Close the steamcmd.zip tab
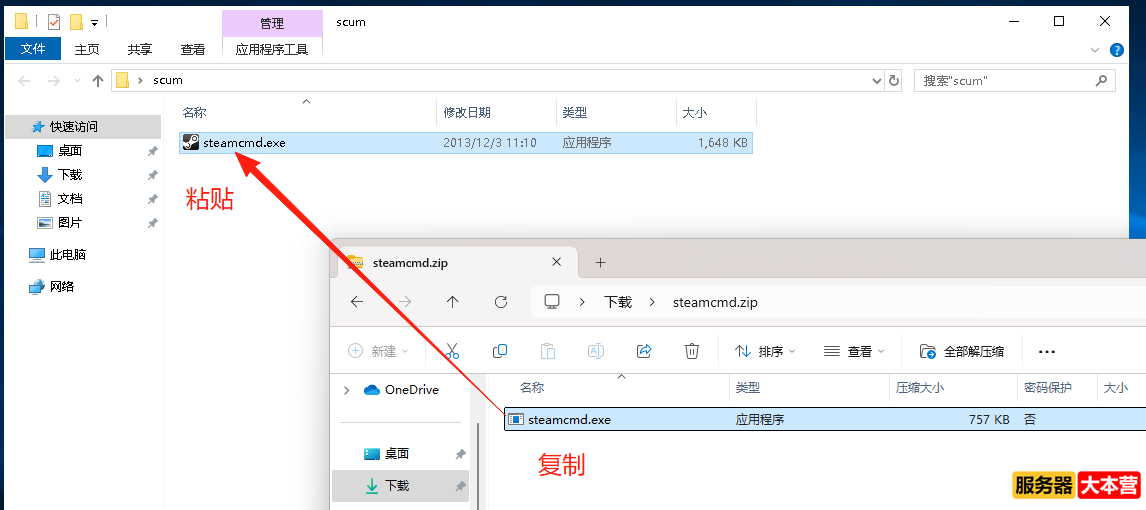The height and width of the screenshot is (510, 1146). pos(556,262)
